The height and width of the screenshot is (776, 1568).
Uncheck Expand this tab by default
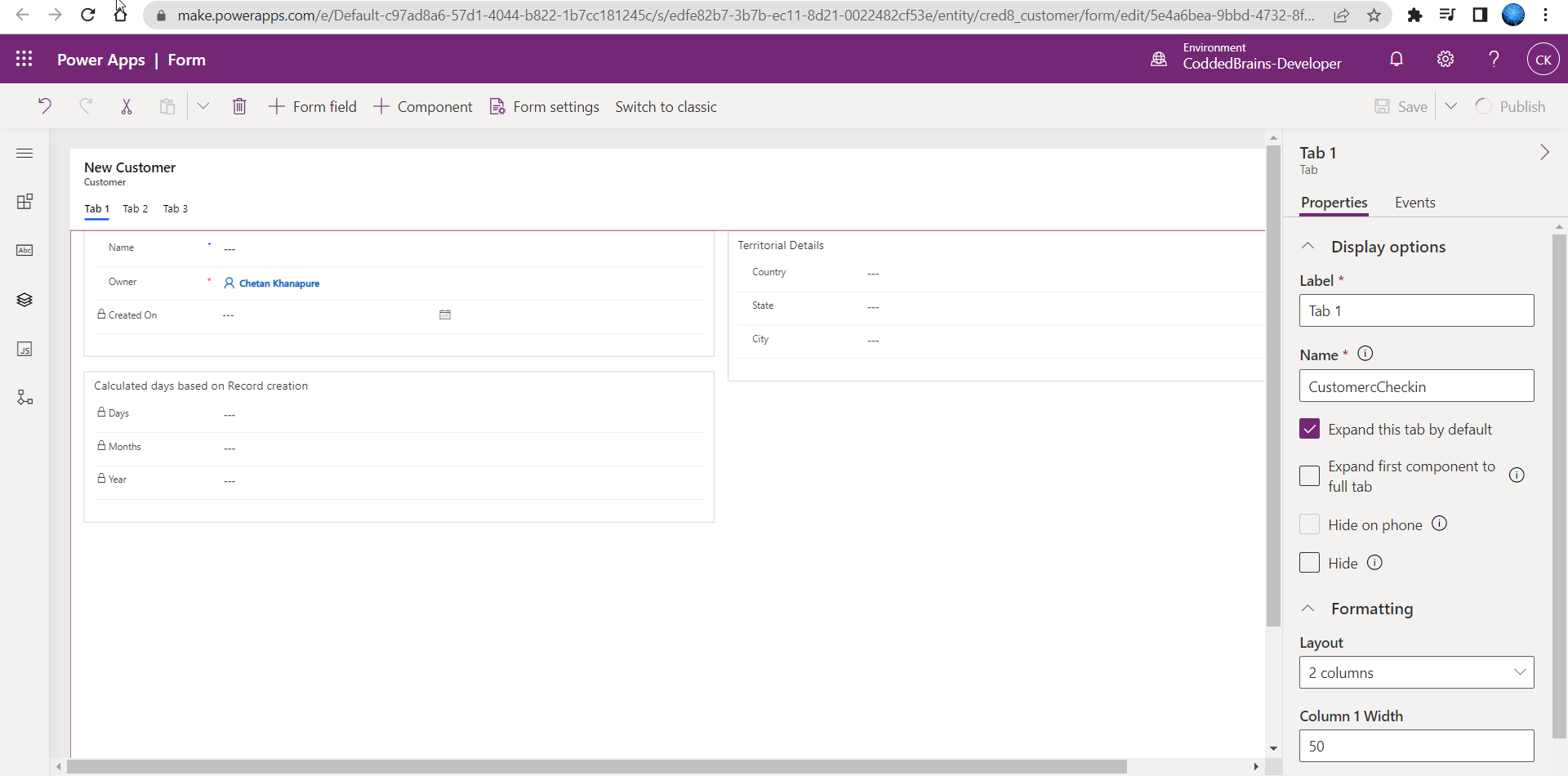[x=1309, y=429]
